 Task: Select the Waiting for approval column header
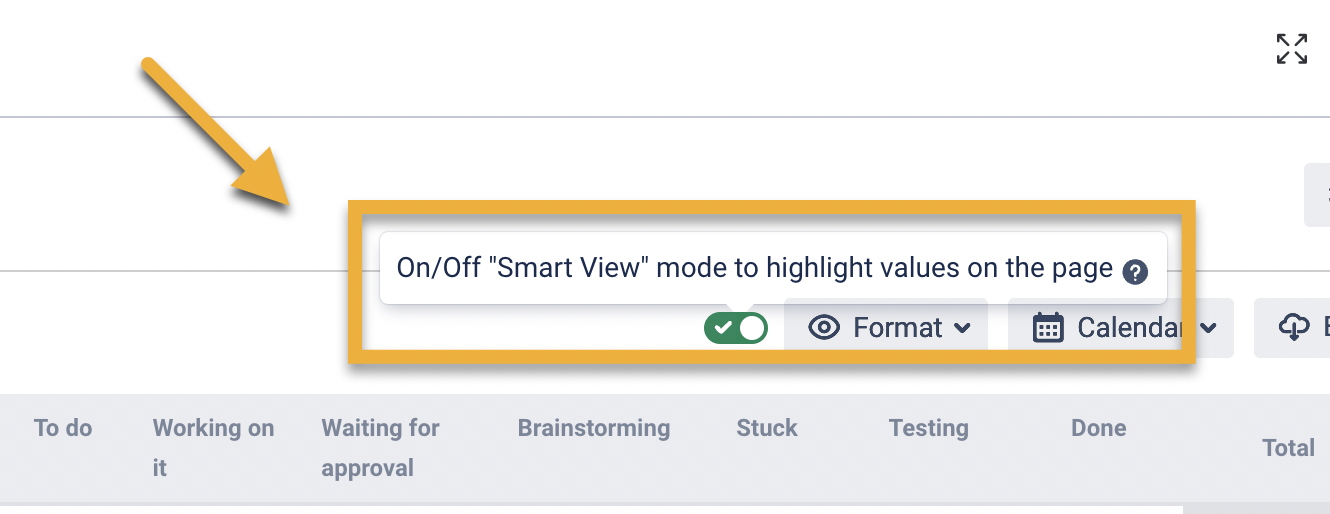tap(380, 447)
